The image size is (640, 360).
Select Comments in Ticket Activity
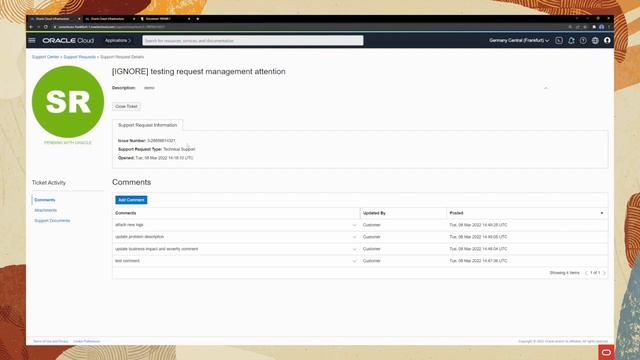[45, 200]
